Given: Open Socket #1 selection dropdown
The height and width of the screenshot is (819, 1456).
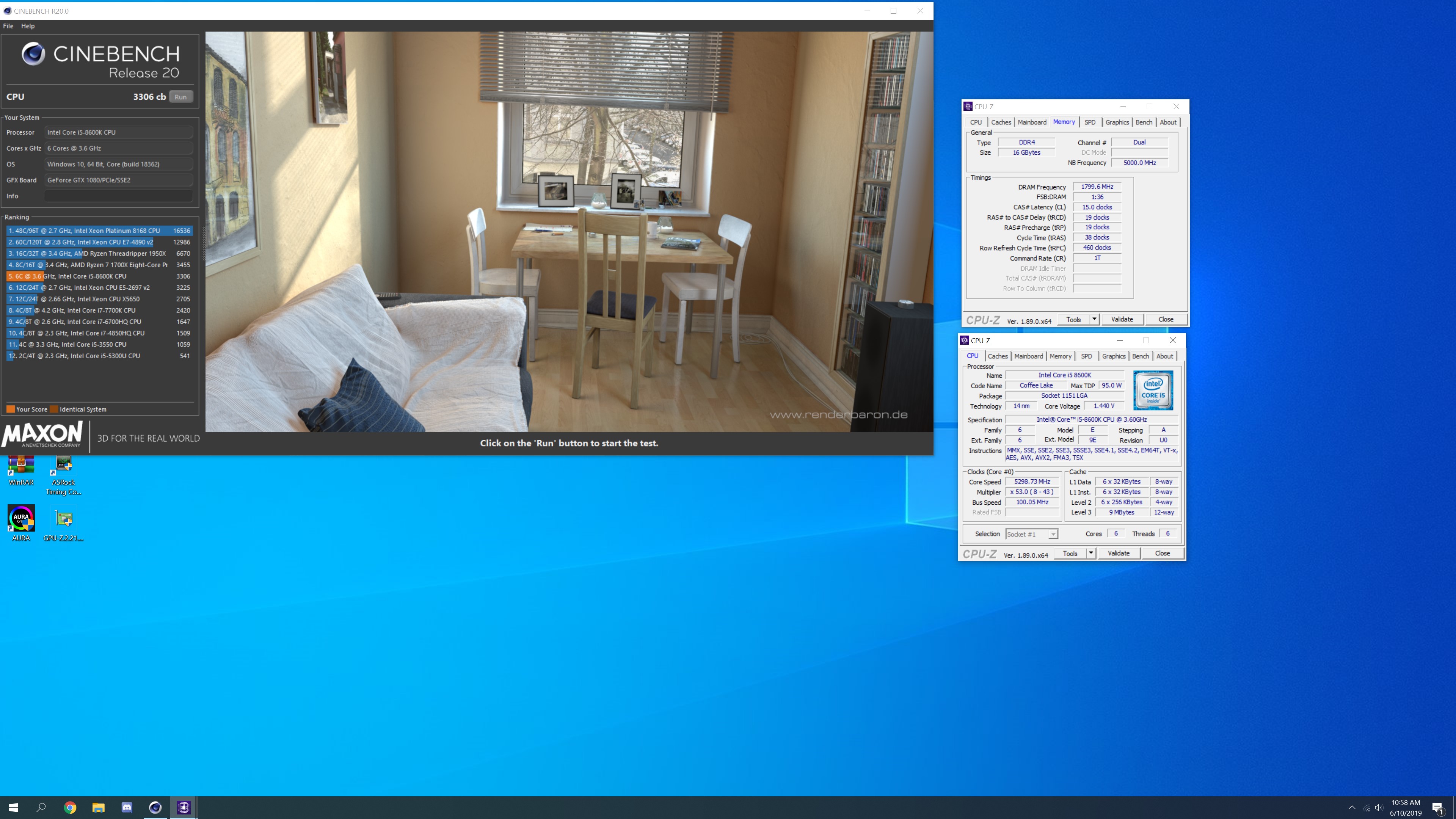Looking at the screenshot, I should (1031, 534).
